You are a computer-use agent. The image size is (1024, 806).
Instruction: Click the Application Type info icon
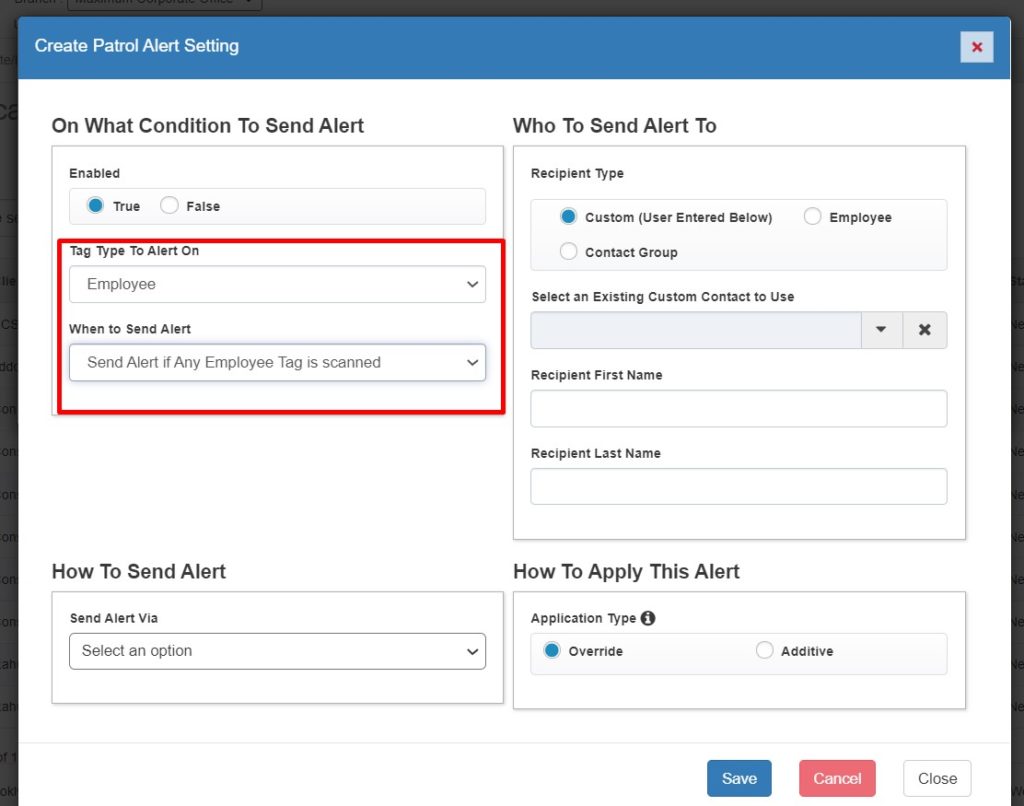pos(648,618)
